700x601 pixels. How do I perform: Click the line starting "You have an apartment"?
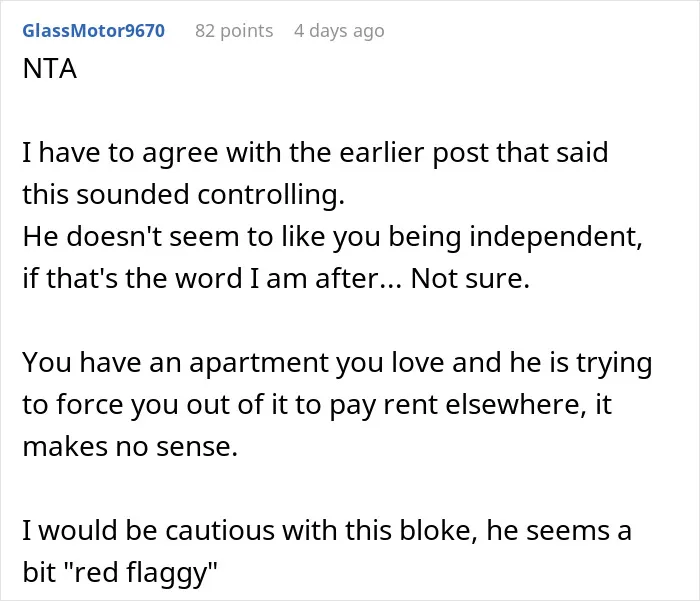[337, 363]
